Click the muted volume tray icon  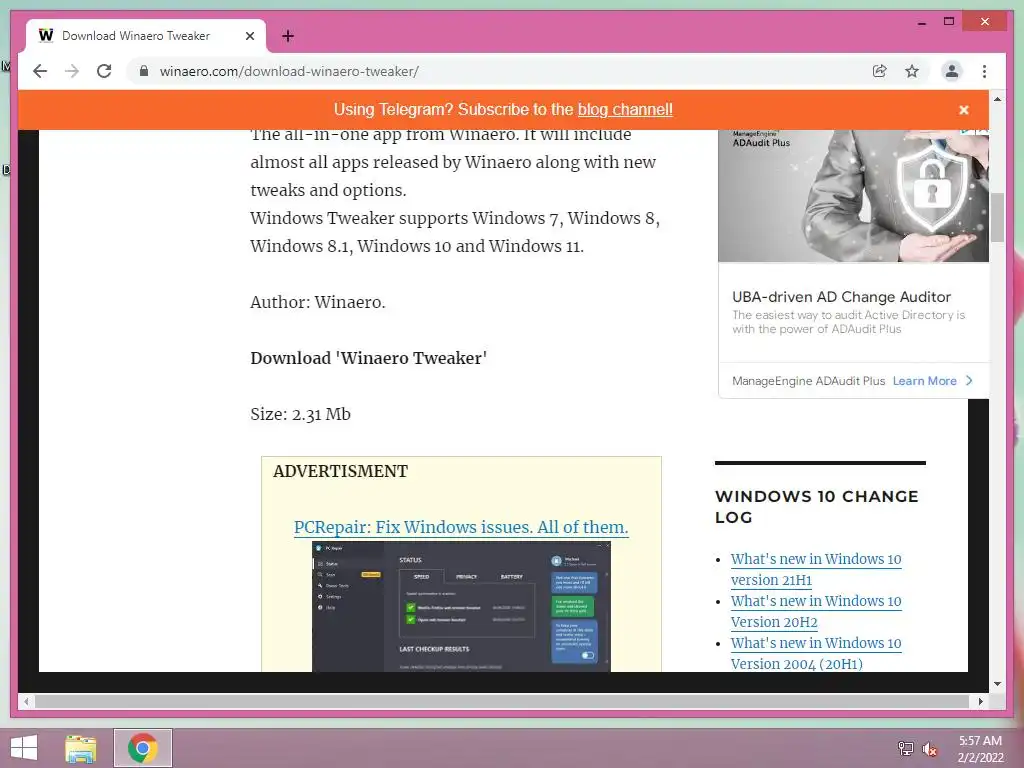tap(930, 748)
